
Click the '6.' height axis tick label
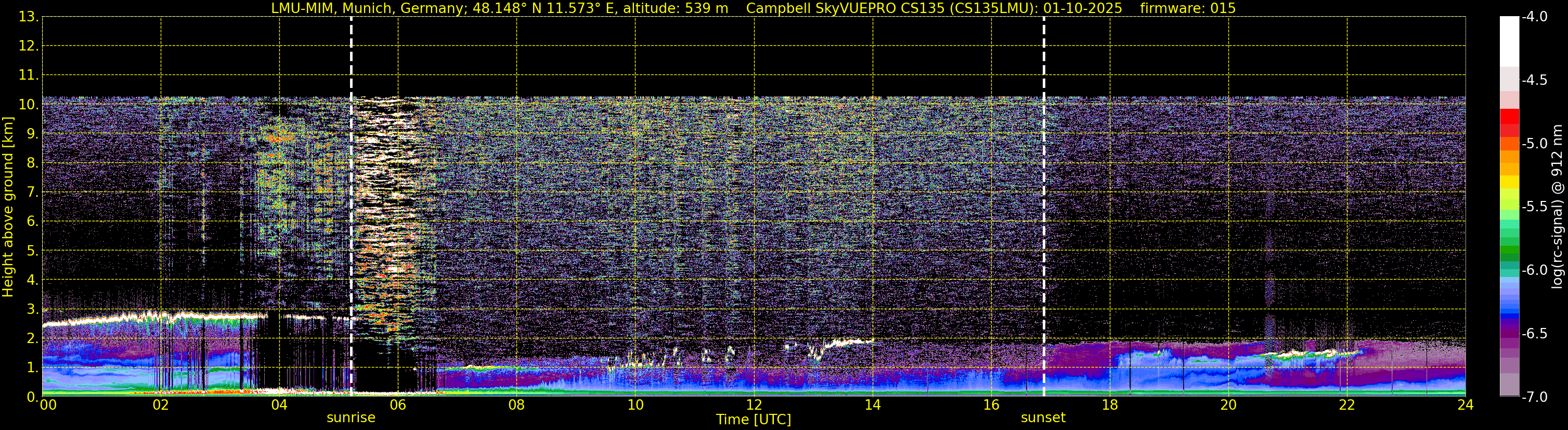coord(32,222)
